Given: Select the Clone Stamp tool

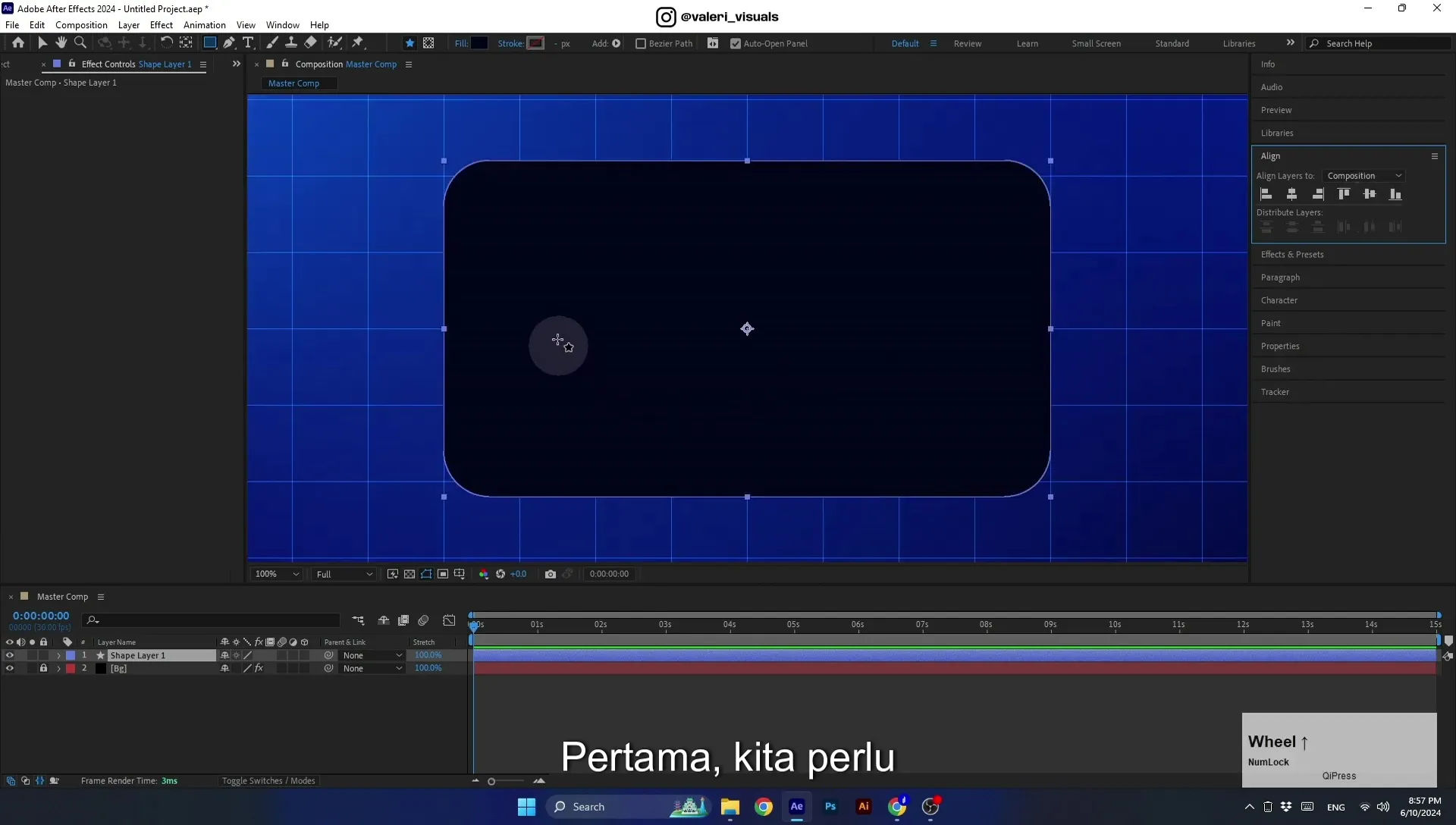Looking at the screenshot, I should click(x=291, y=43).
